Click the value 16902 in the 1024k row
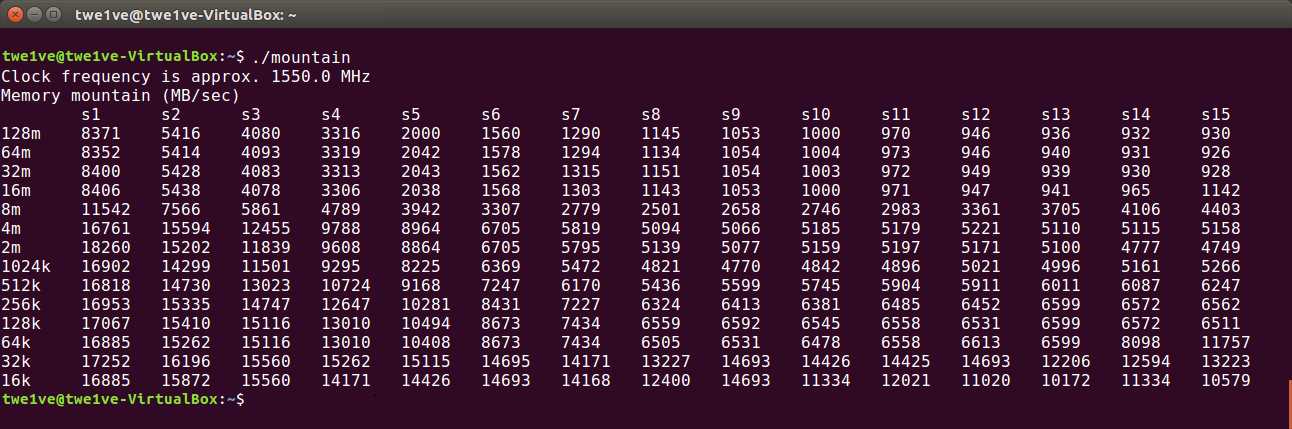 (106, 266)
